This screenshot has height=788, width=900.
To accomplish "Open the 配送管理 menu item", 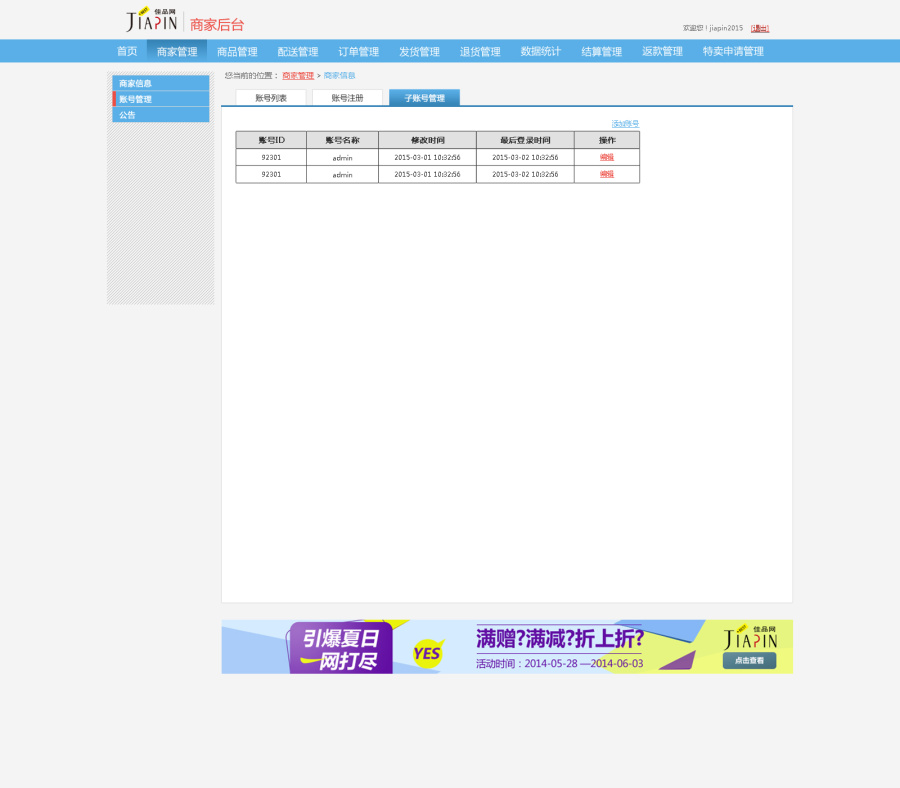I will pyautogui.click(x=297, y=50).
